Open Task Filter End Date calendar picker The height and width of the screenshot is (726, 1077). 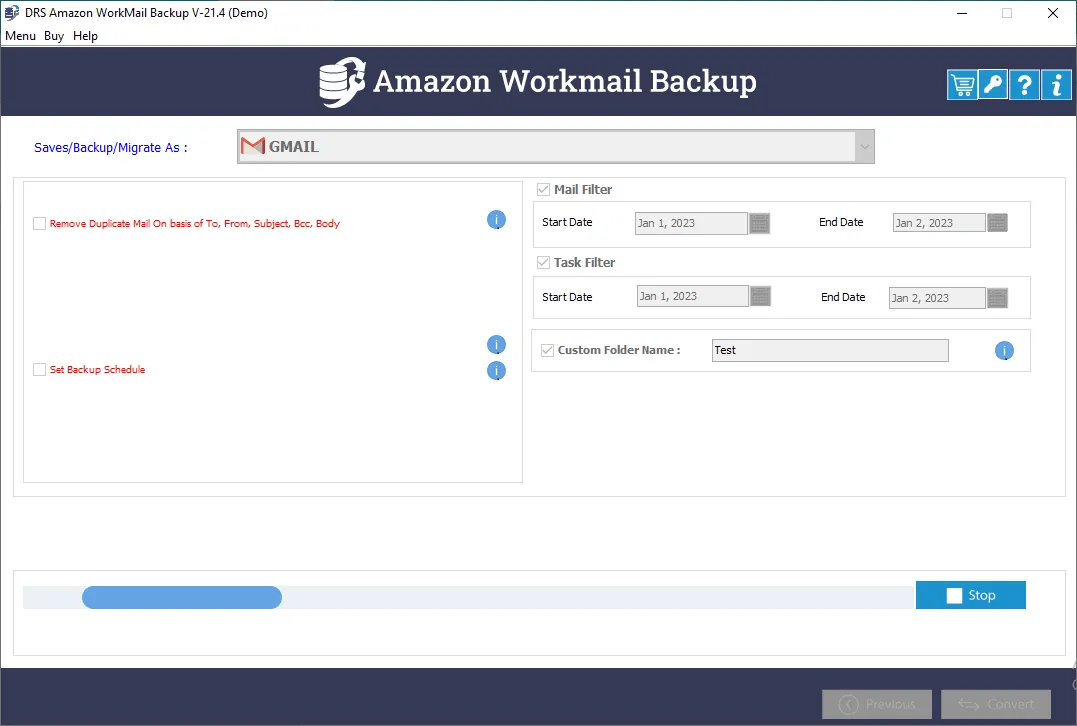pos(997,297)
